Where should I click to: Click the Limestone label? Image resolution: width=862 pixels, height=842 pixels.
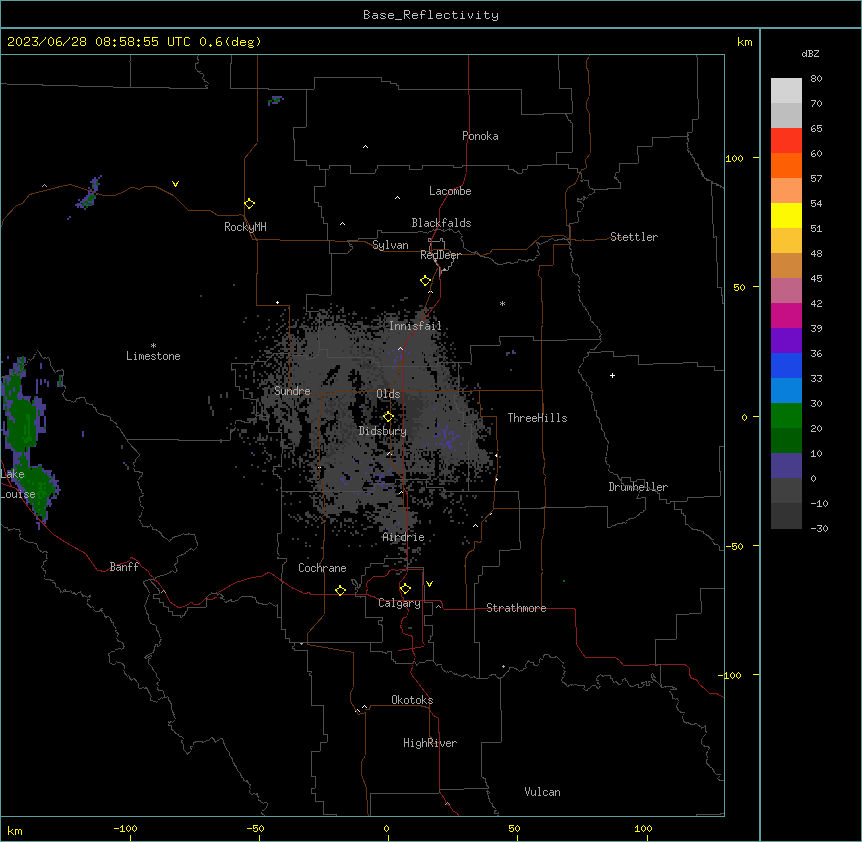point(153,356)
